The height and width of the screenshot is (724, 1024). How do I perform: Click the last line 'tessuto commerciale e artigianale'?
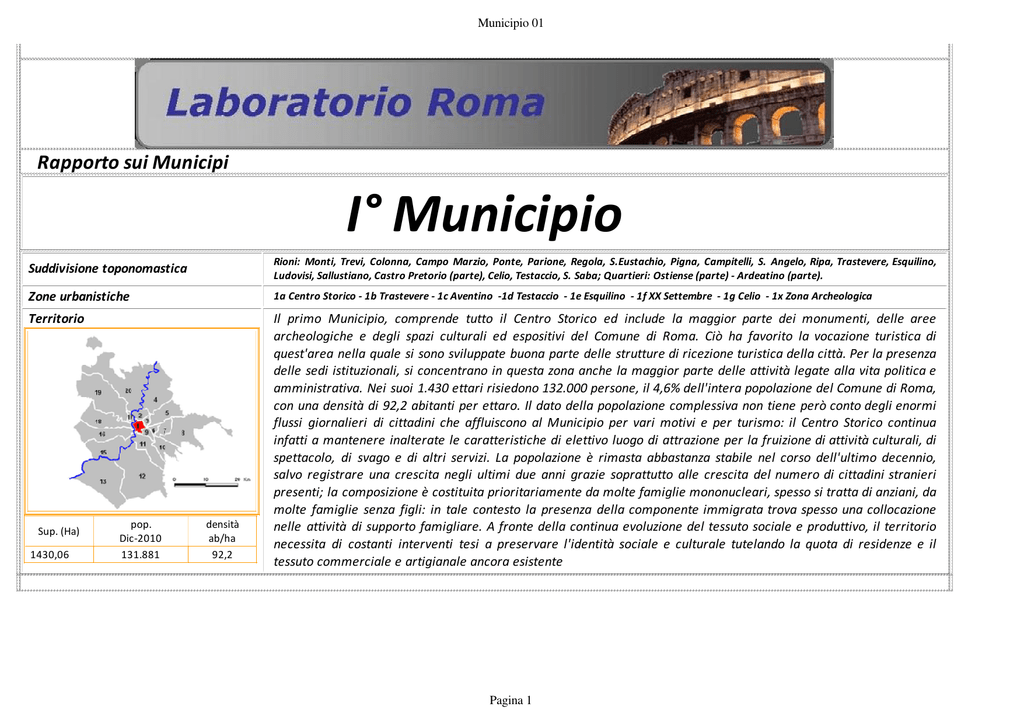click(x=418, y=561)
